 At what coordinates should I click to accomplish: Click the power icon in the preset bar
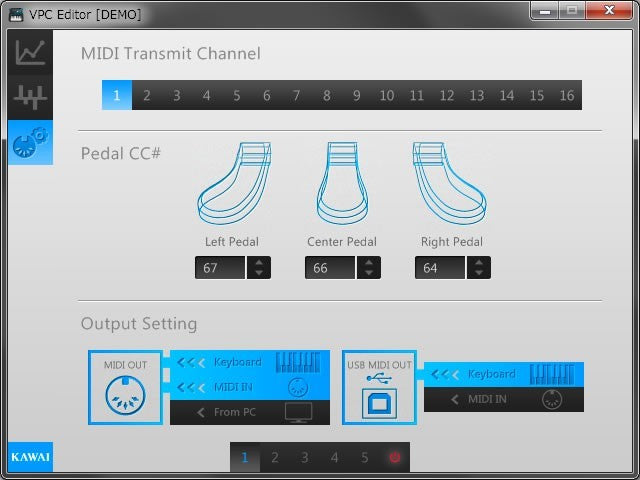pos(395,457)
